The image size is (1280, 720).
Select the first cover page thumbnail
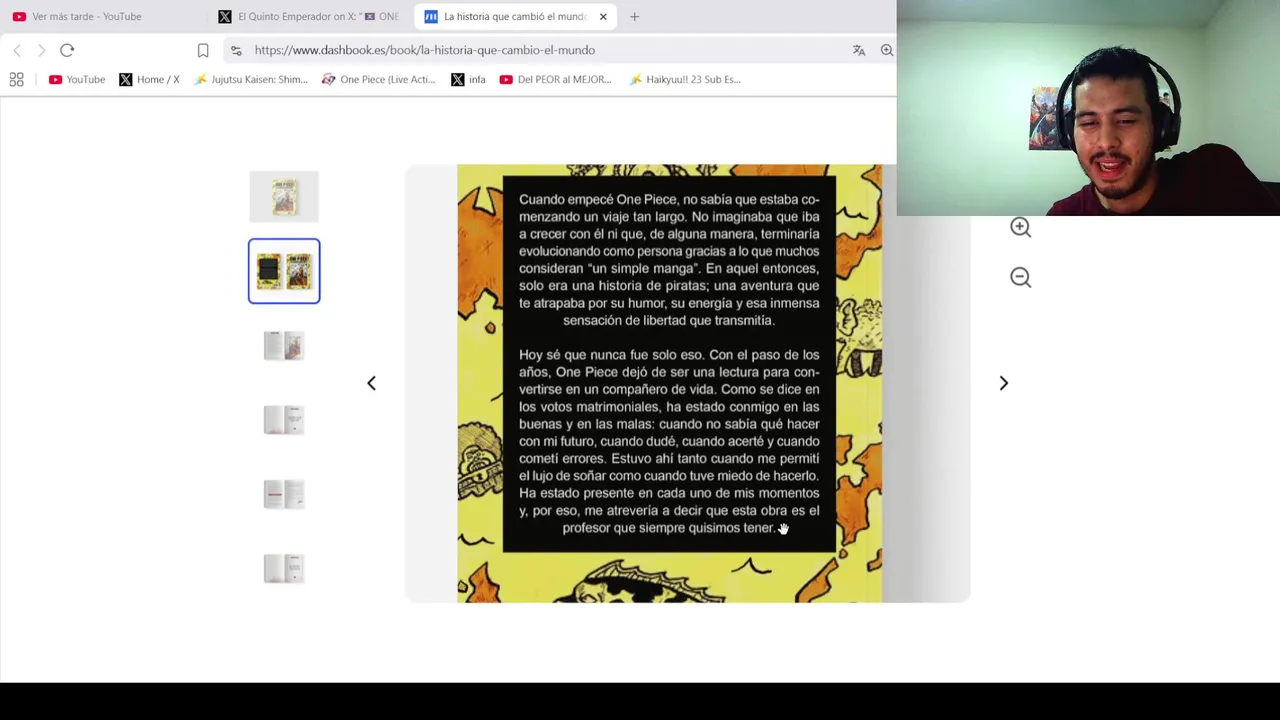[284, 197]
